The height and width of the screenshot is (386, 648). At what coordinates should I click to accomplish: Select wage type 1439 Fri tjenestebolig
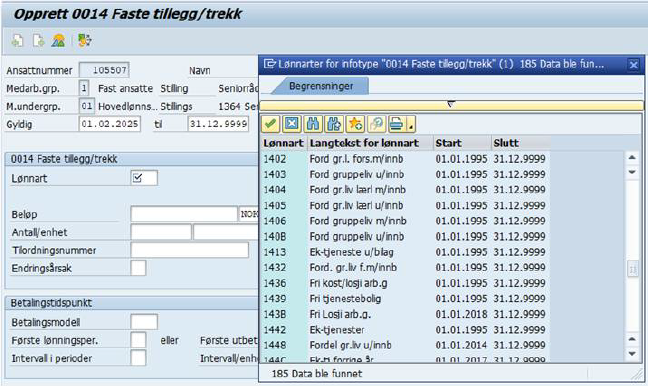(405, 298)
